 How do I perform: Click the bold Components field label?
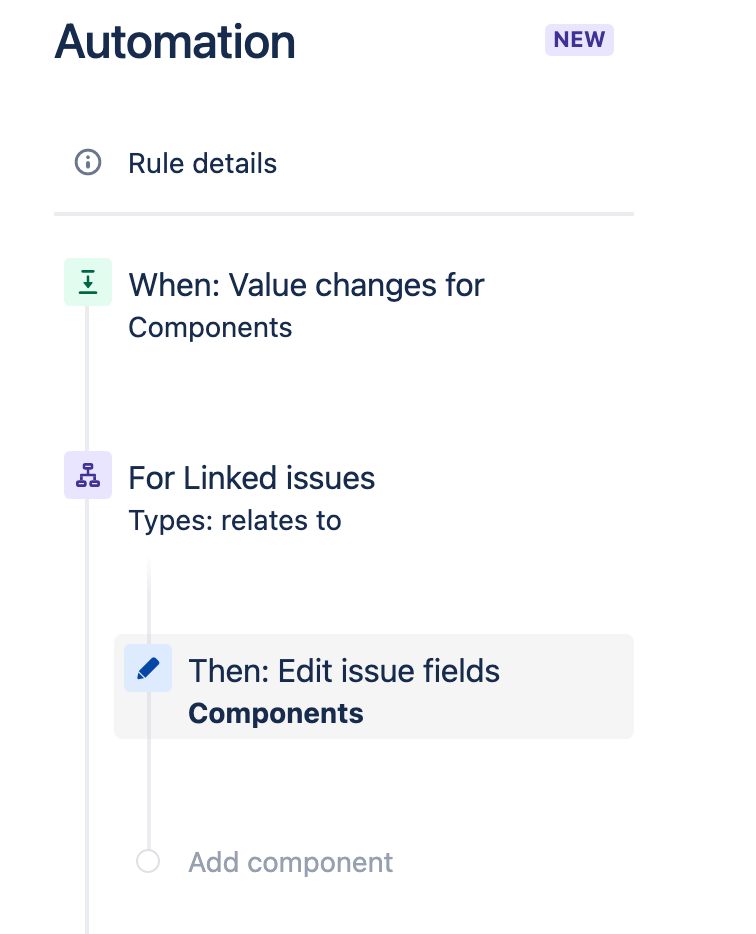point(276,714)
